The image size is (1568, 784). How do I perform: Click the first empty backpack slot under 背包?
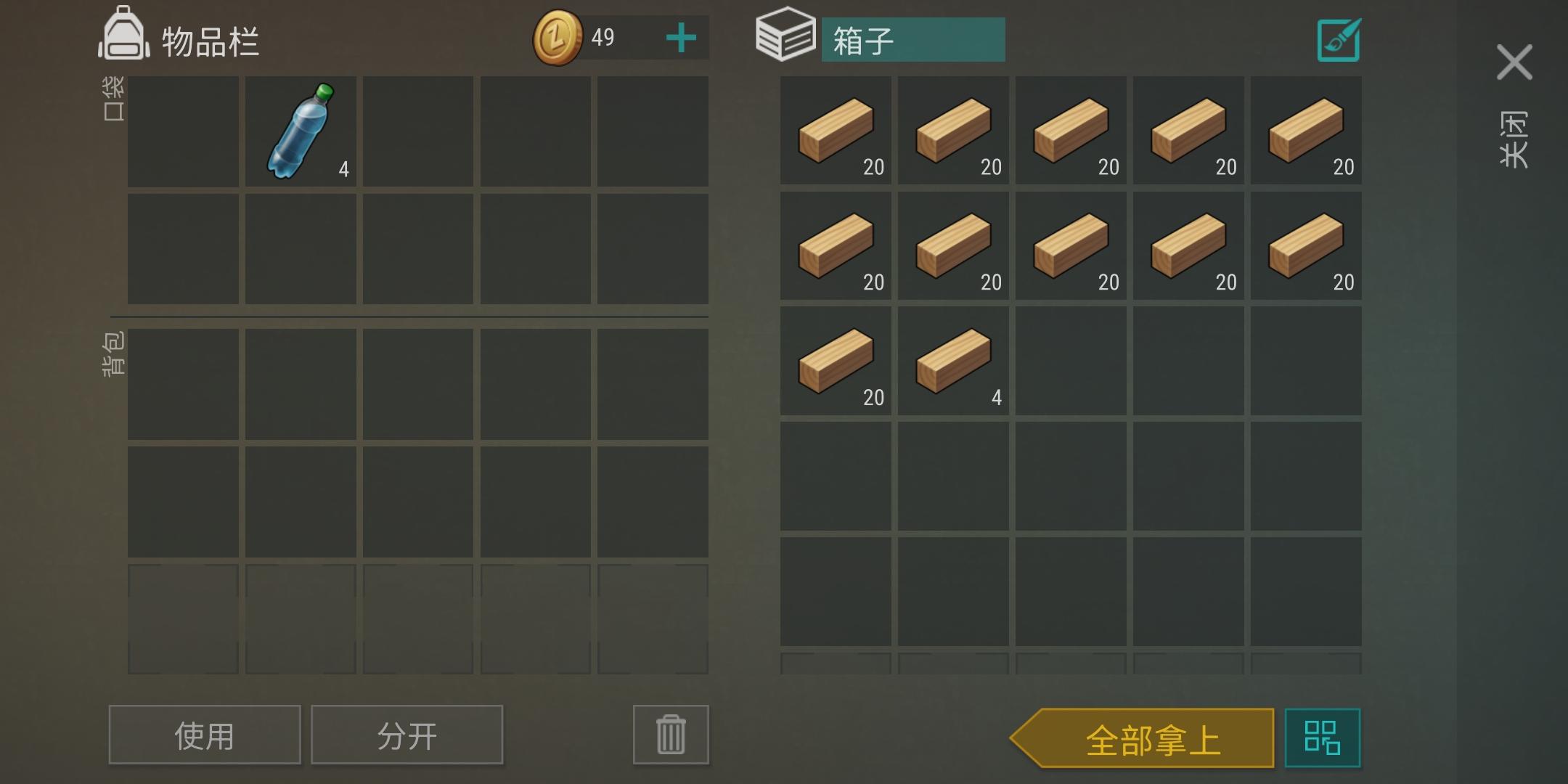pyautogui.click(x=183, y=384)
